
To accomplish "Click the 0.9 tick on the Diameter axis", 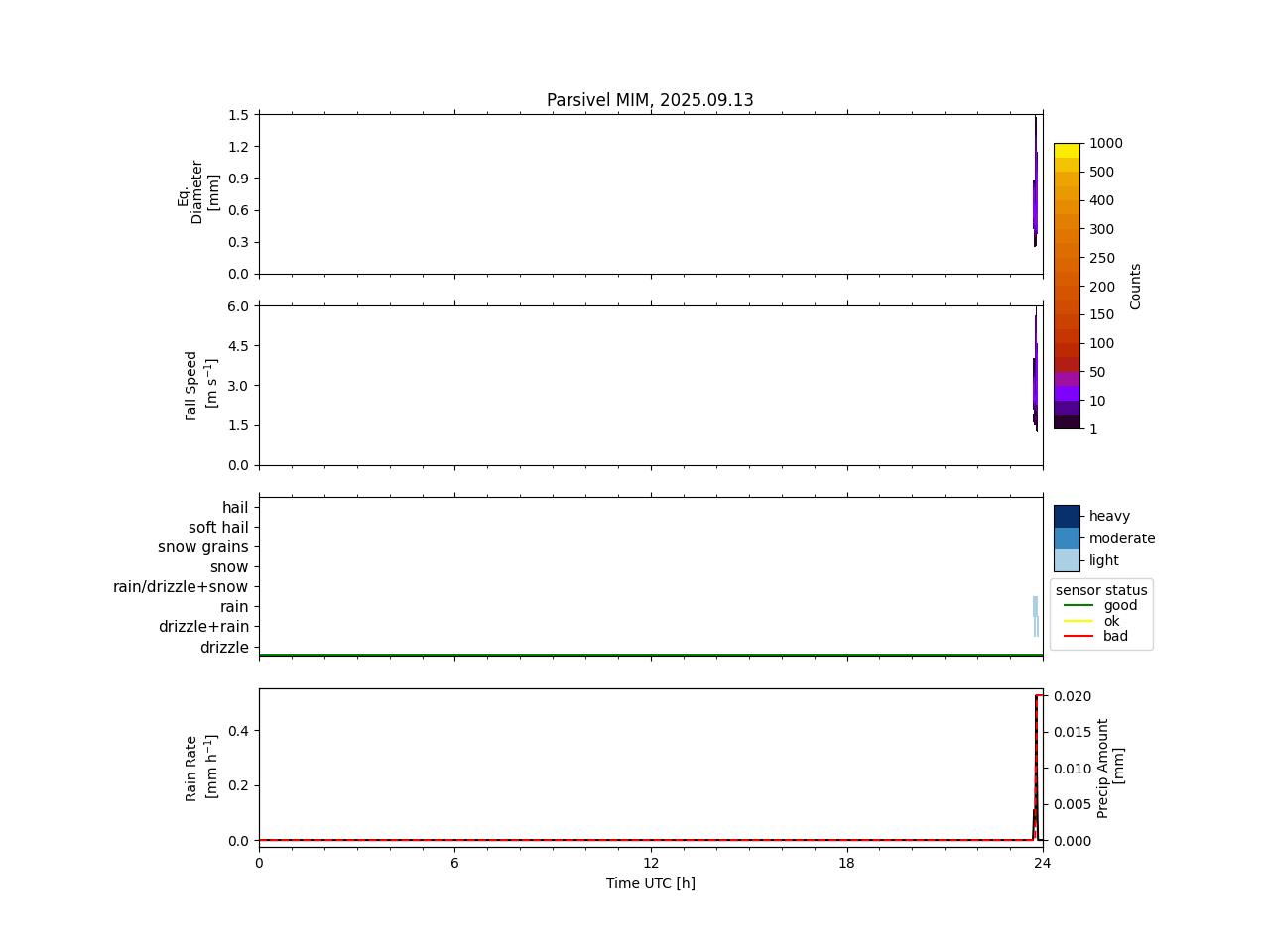I will point(238,178).
